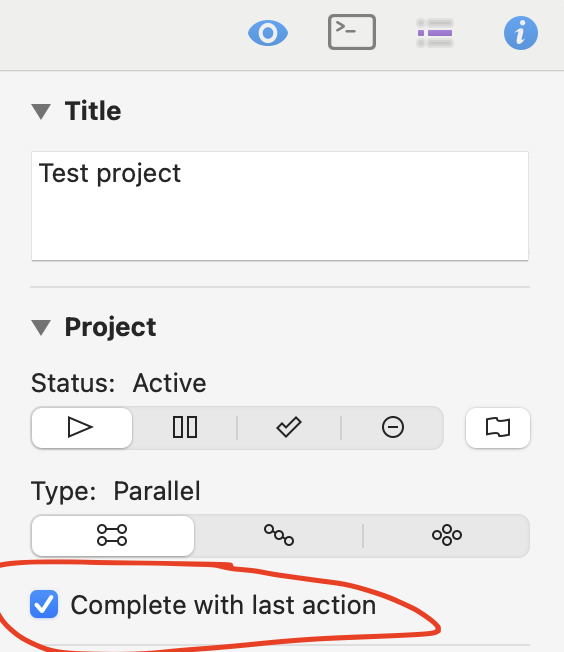This screenshot has width=564, height=652.
Task: Flag the project with flag button
Action: pos(498,428)
